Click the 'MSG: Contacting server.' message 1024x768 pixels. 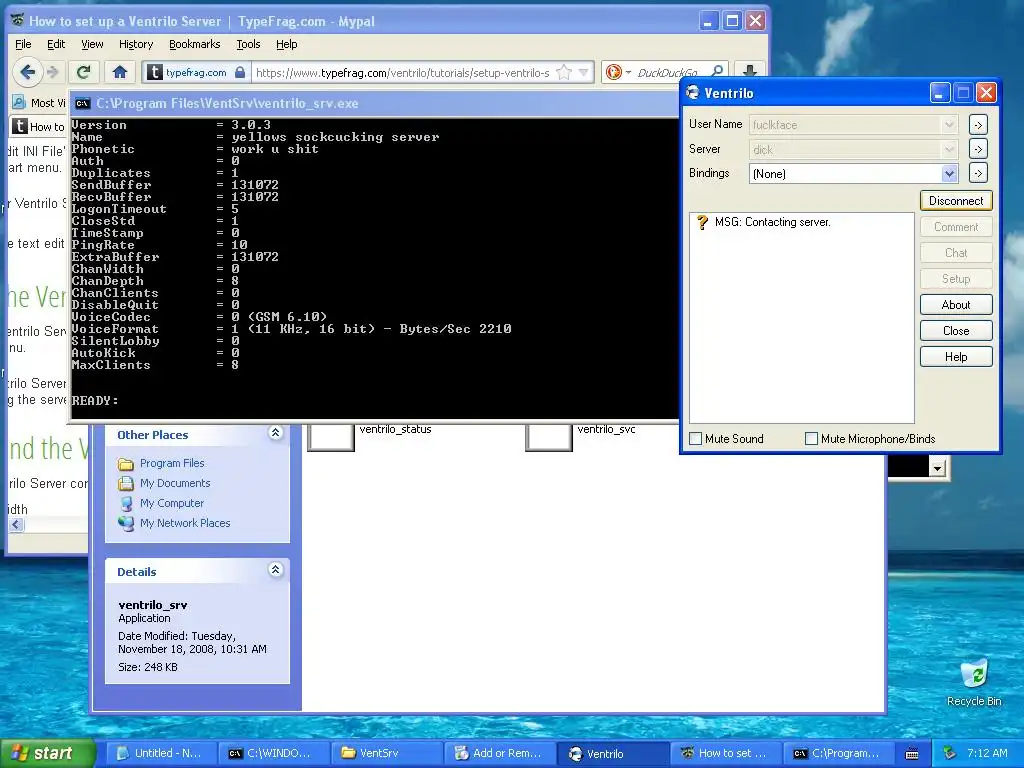[773, 222]
